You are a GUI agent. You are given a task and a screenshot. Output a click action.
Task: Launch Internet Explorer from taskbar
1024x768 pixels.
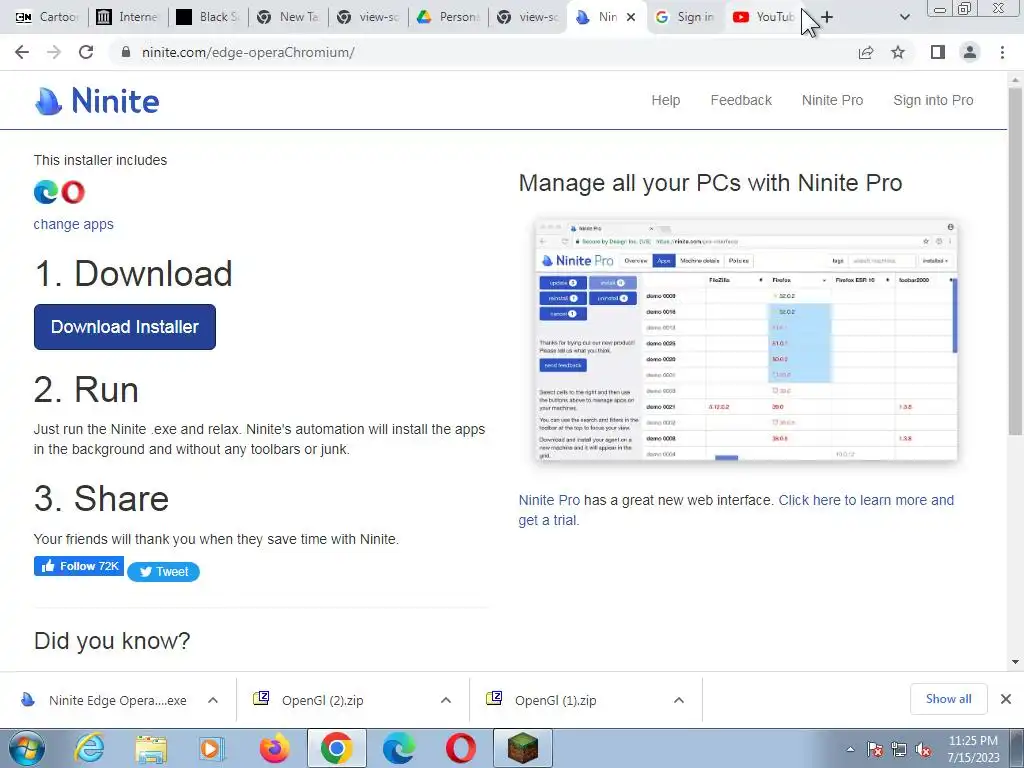[x=88, y=748]
